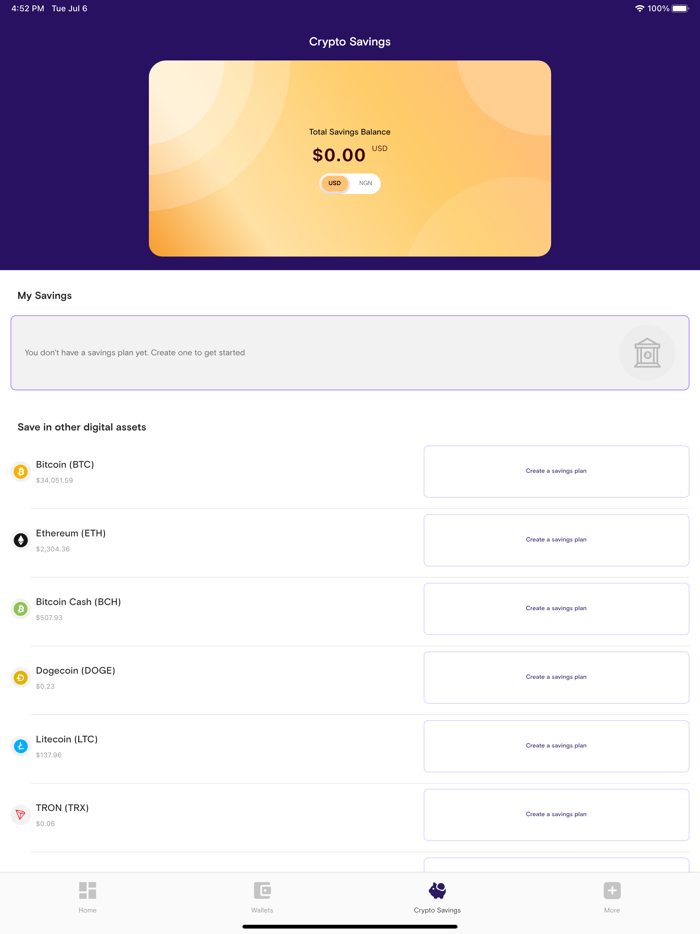Open the More menu

pyautogui.click(x=612, y=895)
